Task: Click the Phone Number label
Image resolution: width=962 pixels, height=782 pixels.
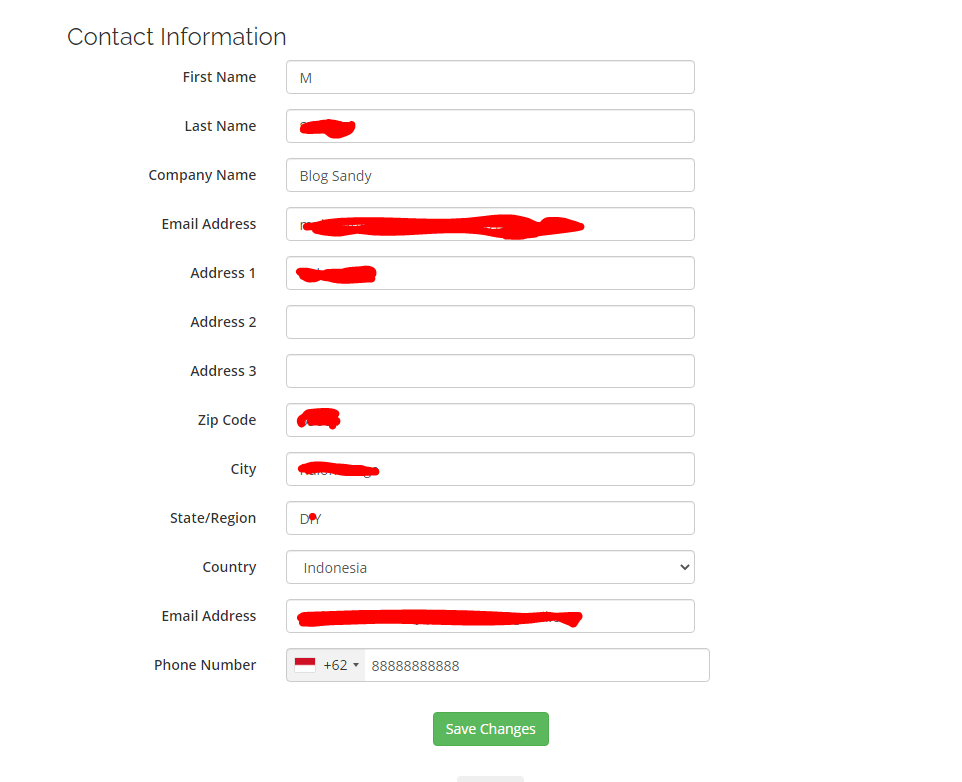Action: [205, 665]
